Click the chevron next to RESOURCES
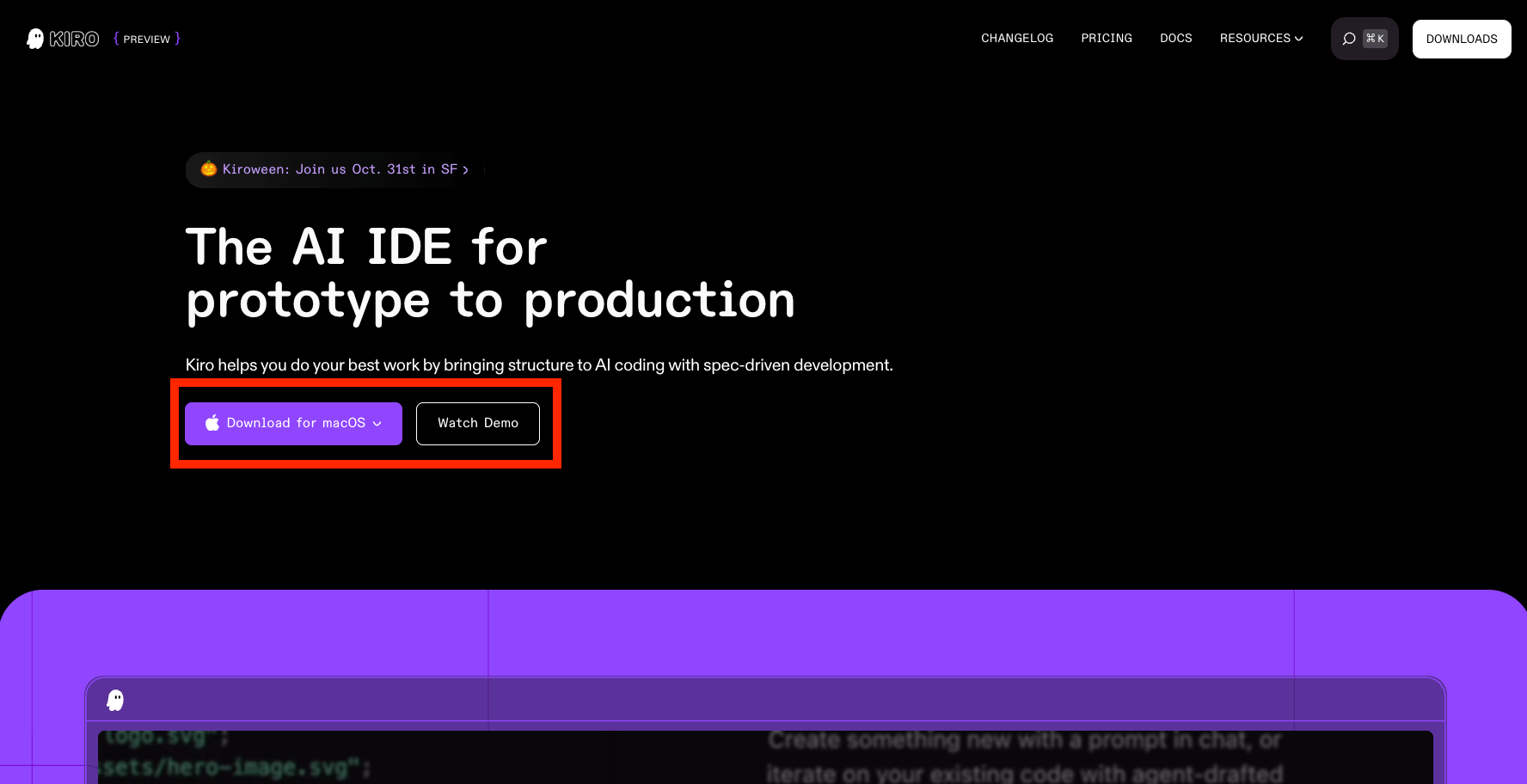The height and width of the screenshot is (784, 1527). pyautogui.click(x=1298, y=39)
